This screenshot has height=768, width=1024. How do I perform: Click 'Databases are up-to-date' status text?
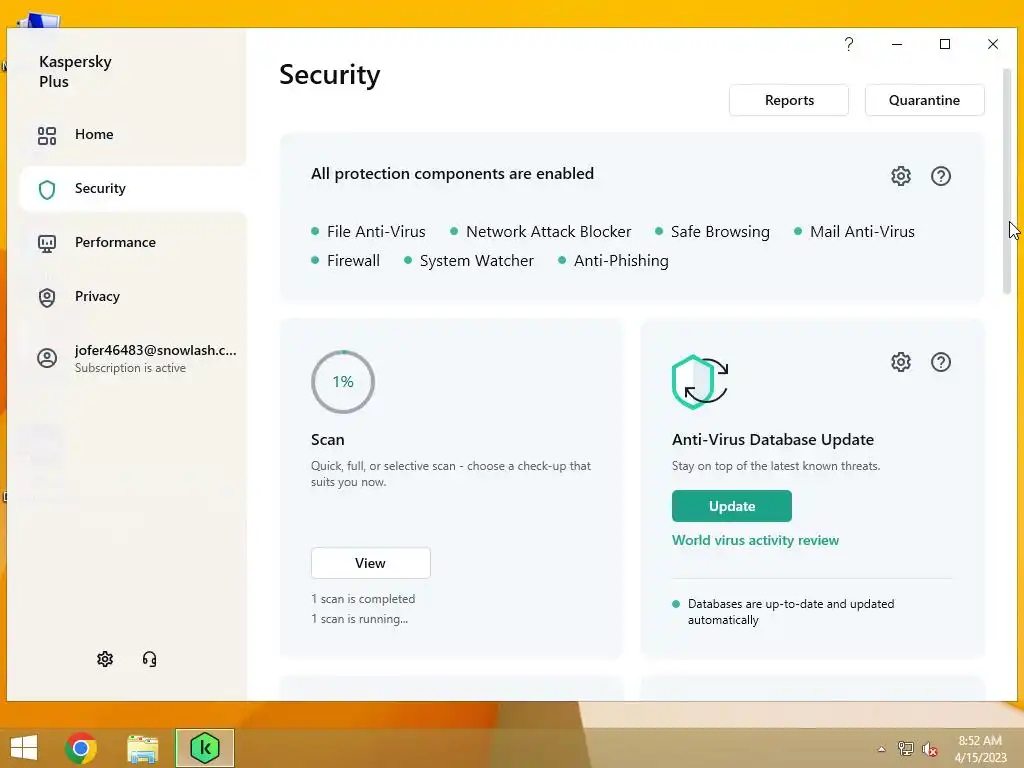pyautogui.click(x=791, y=612)
